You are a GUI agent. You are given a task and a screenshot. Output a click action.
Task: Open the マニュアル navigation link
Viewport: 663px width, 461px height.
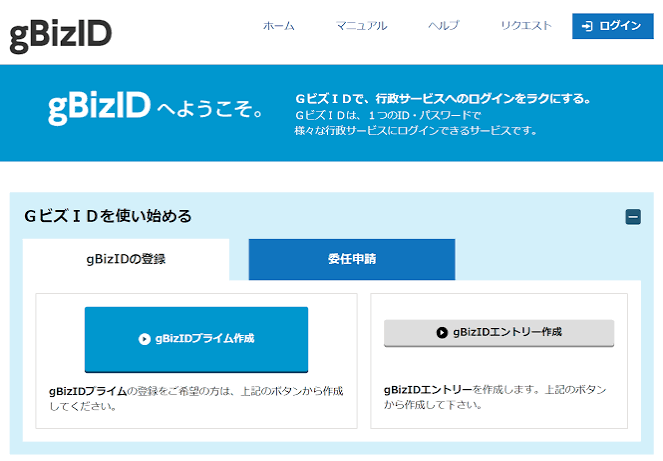pyautogui.click(x=362, y=26)
